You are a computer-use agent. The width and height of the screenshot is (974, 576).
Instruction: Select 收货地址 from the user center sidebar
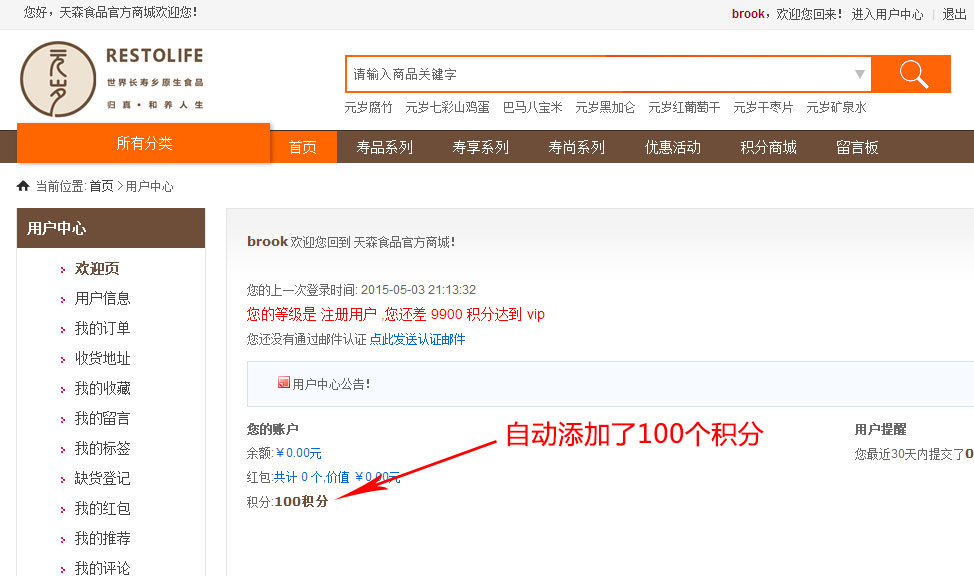point(104,358)
